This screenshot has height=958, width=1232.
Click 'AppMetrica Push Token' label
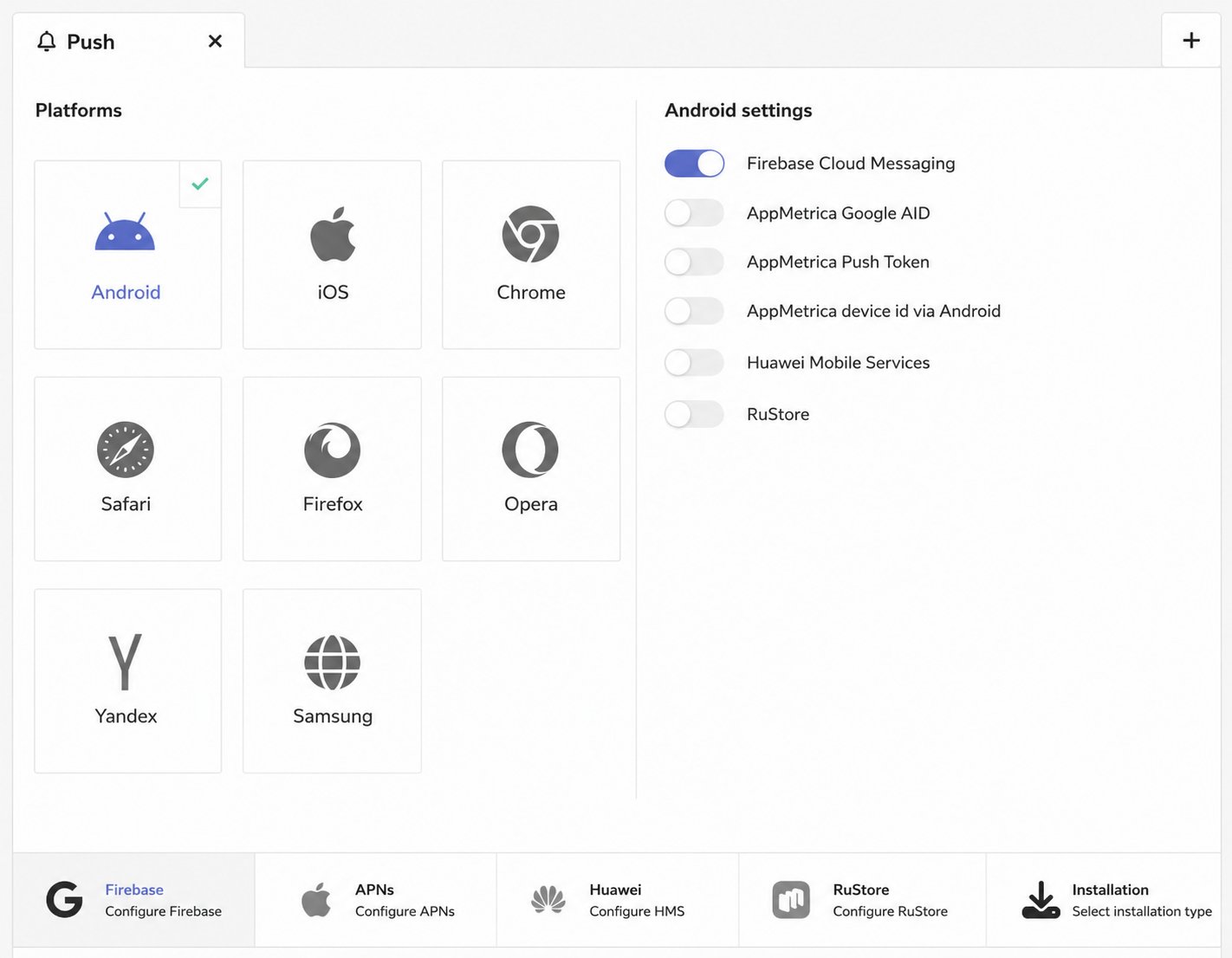(838, 262)
